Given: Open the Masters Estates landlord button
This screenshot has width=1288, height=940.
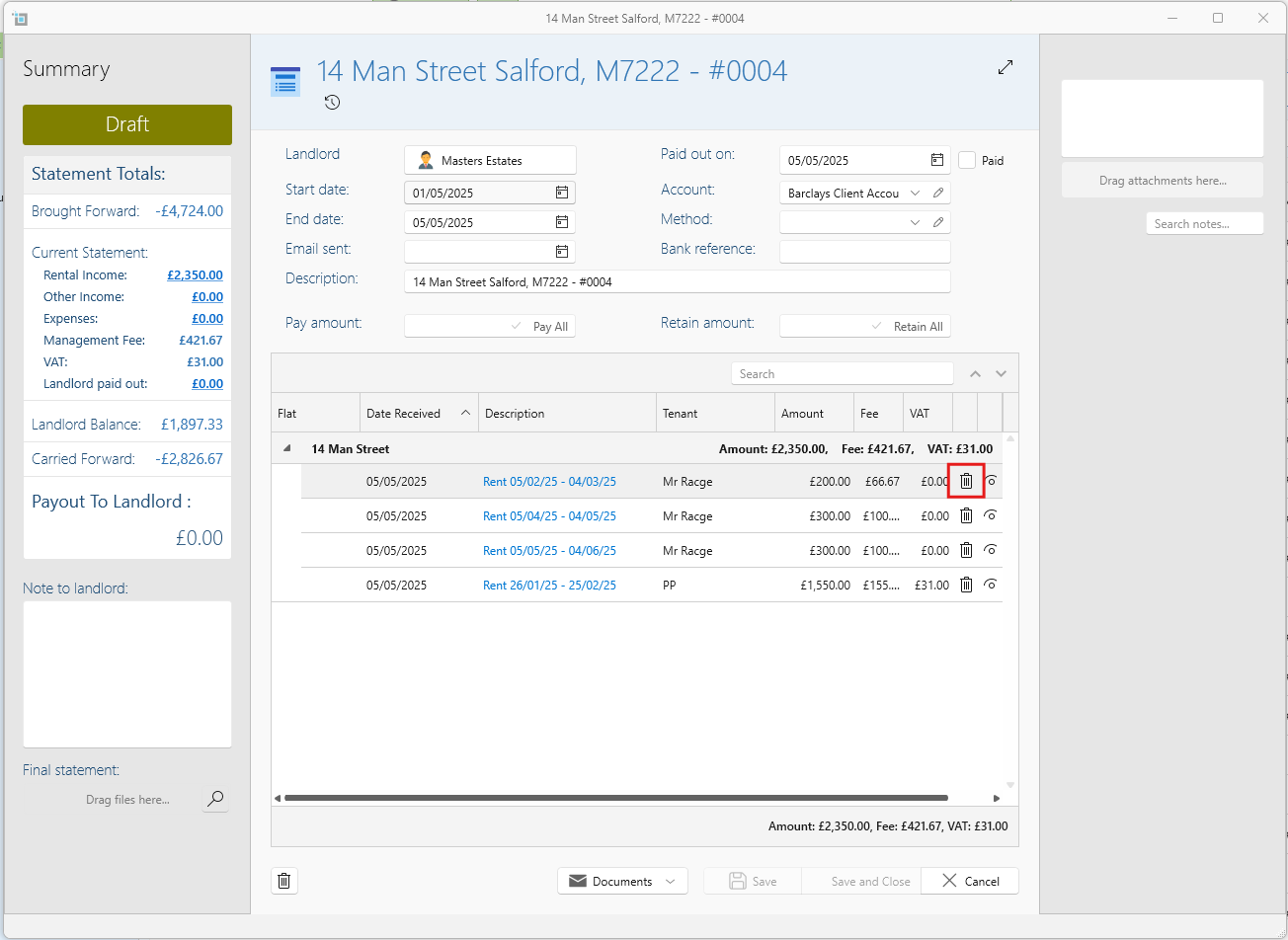Looking at the screenshot, I should pos(490,160).
